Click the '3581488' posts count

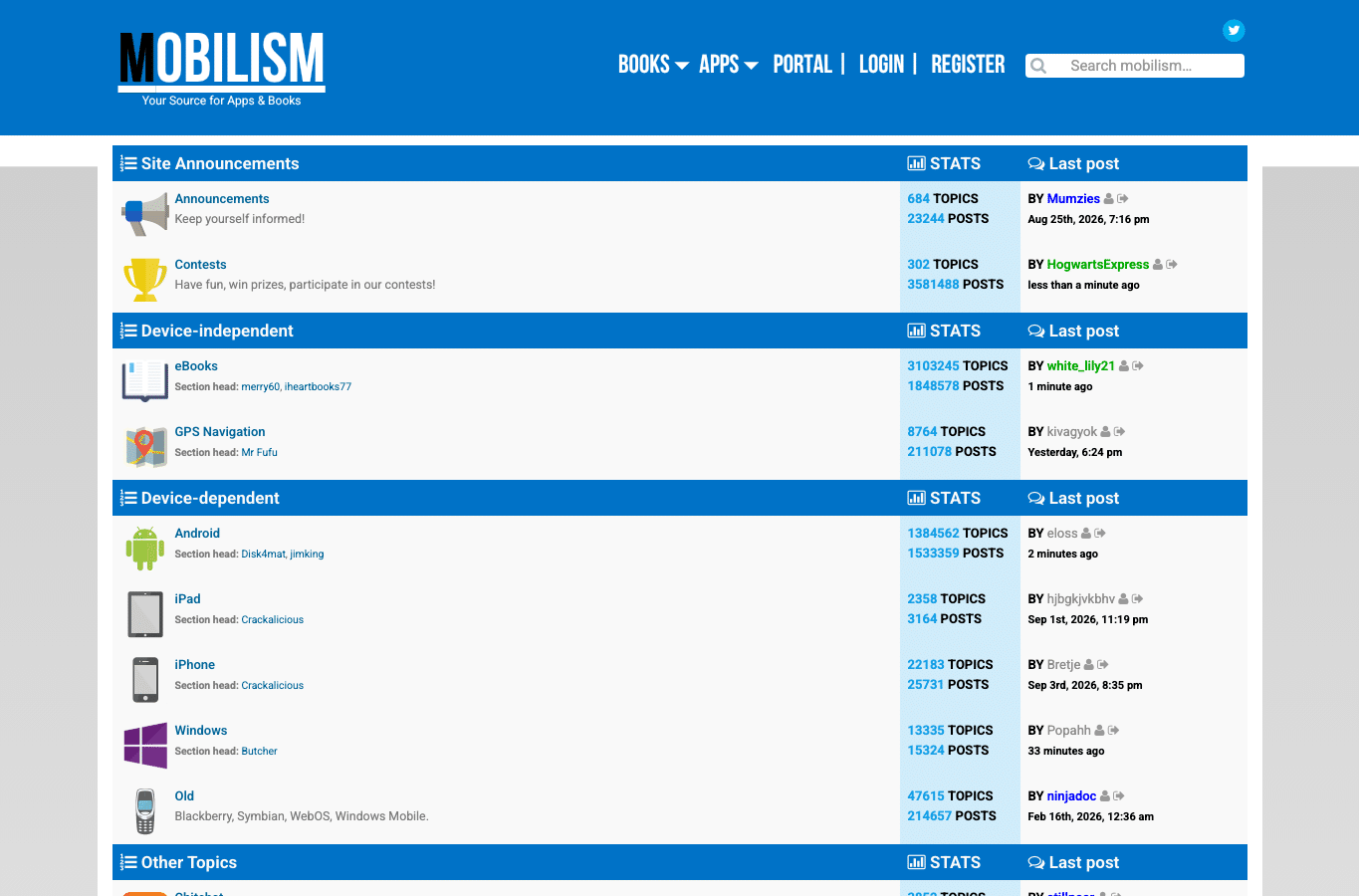933,285
